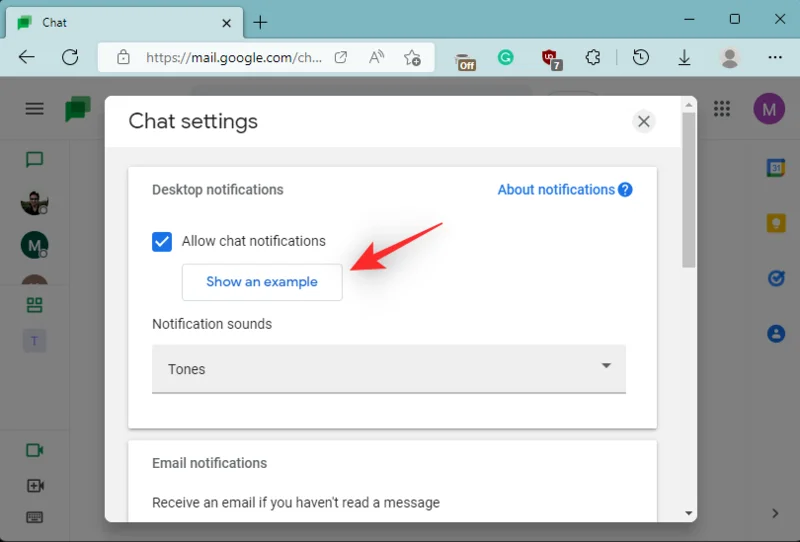Activate Read aloud in the address bar
The width and height of the screenshot is (800, 542).
pyautogui.click(x=377, y=57)
